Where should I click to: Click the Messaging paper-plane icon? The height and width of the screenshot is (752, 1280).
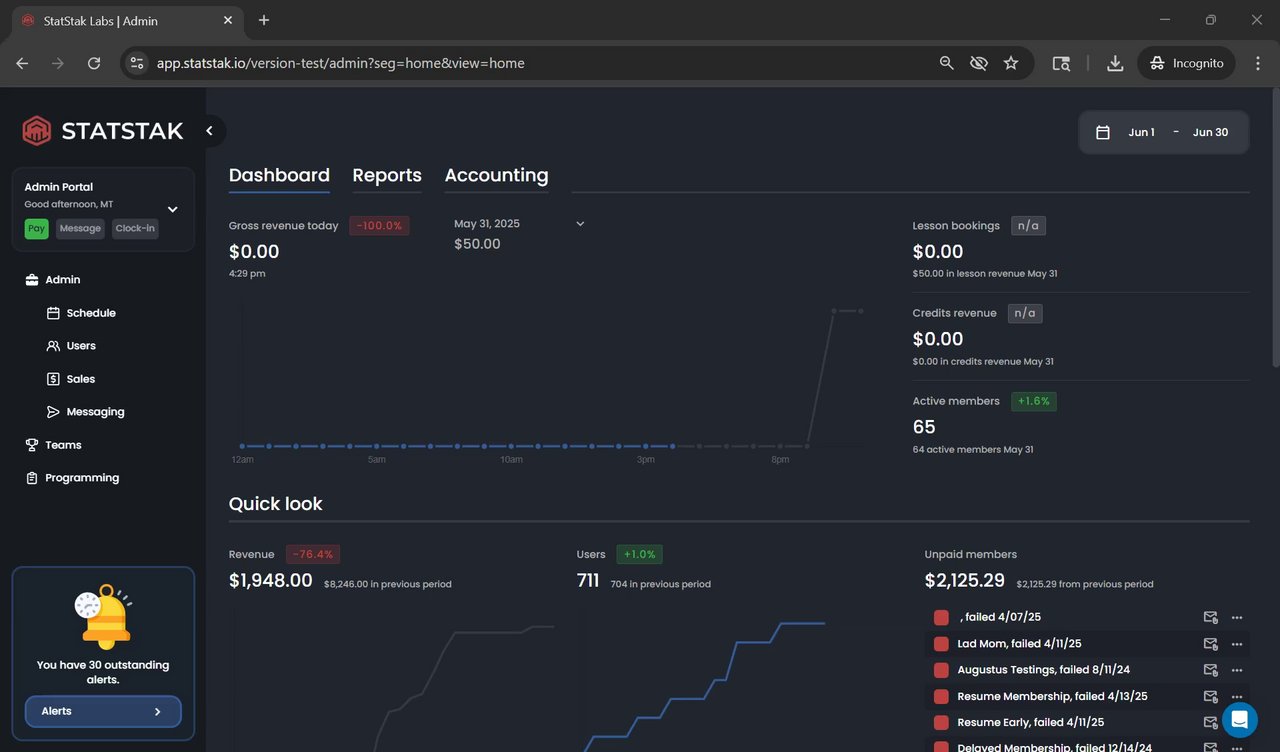tap(53, 412)
